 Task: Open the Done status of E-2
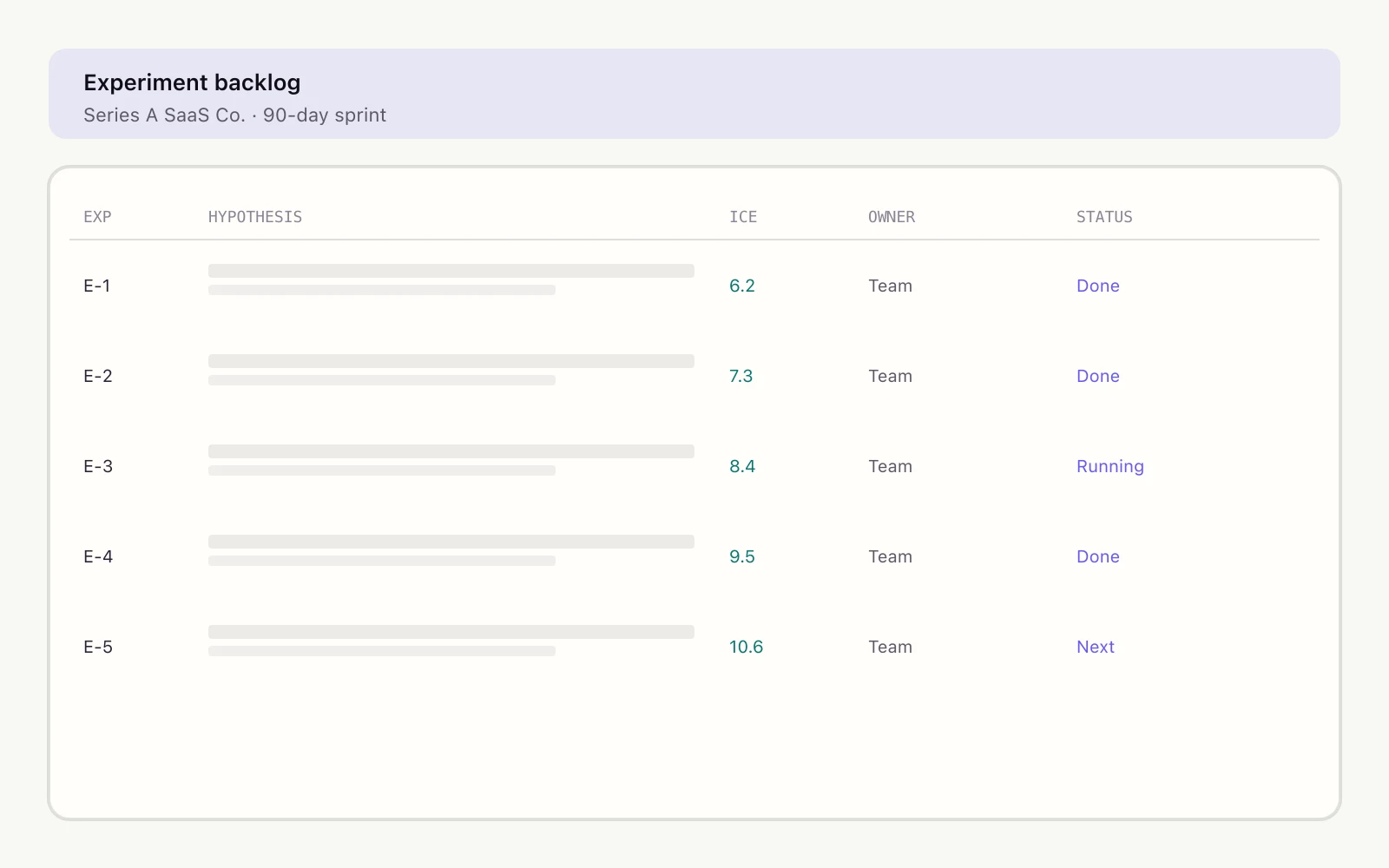click(1098, 376)
